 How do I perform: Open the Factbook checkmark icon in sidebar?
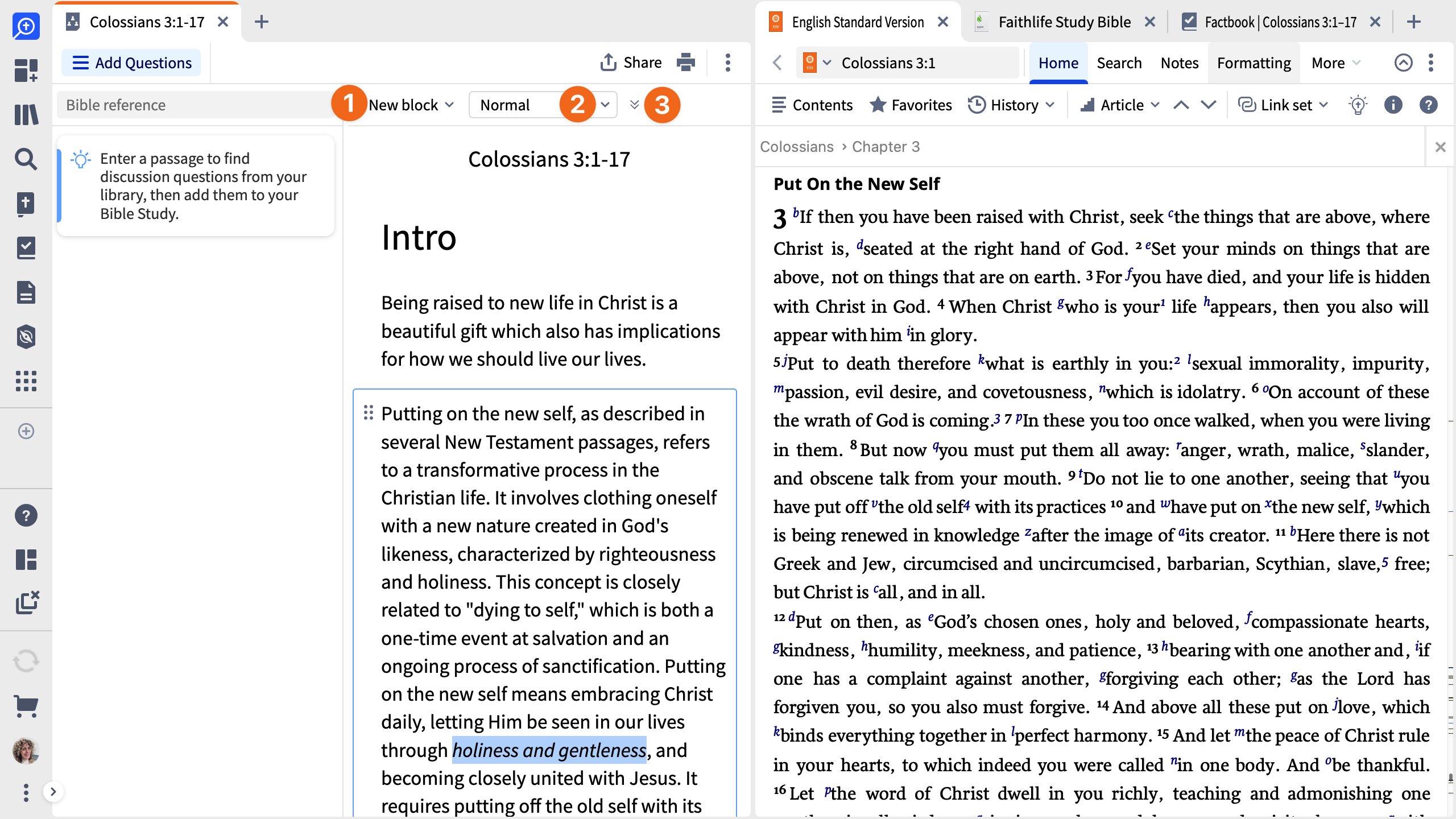26,248
